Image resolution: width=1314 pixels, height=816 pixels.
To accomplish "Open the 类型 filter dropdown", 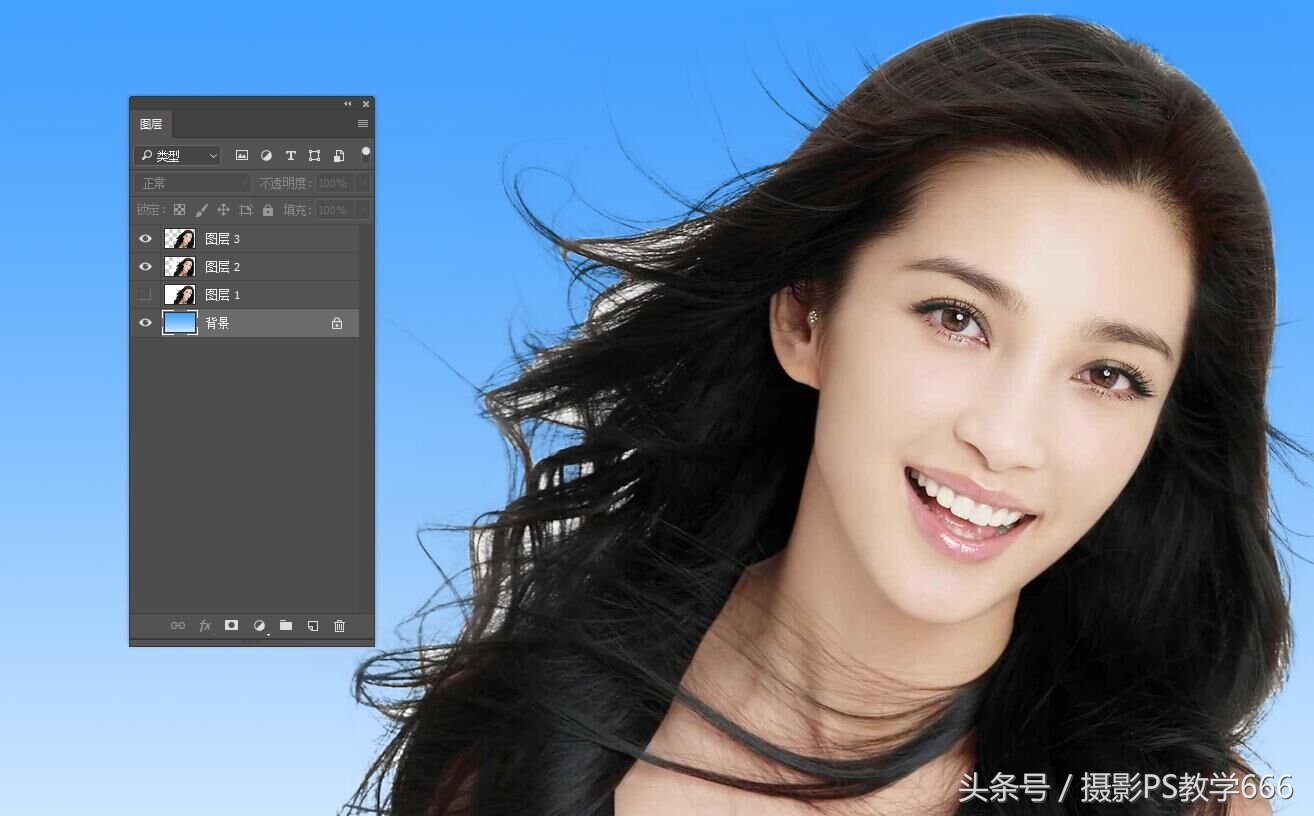I will (177, 155).
